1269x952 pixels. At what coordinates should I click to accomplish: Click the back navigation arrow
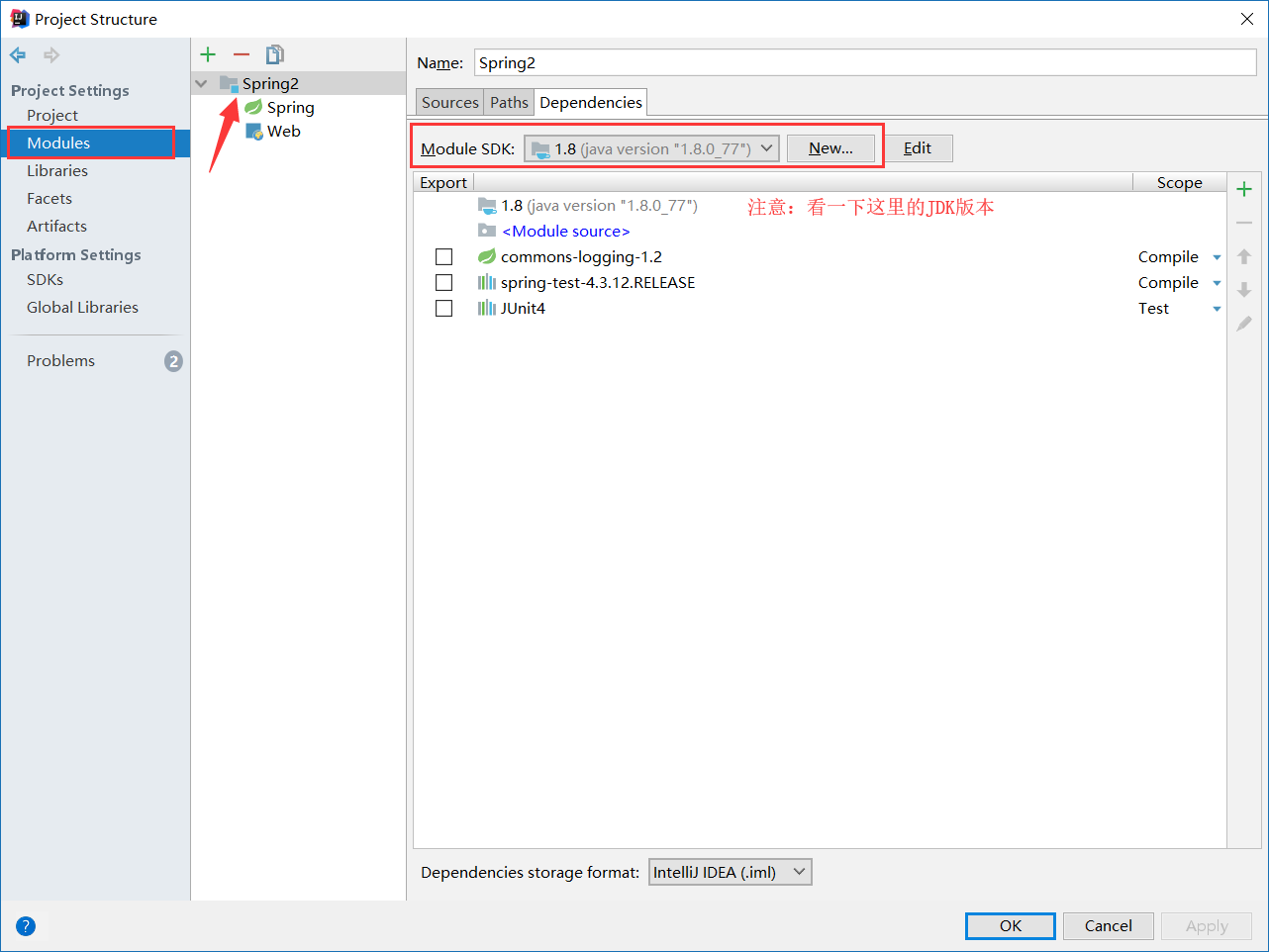pos(18,54)
